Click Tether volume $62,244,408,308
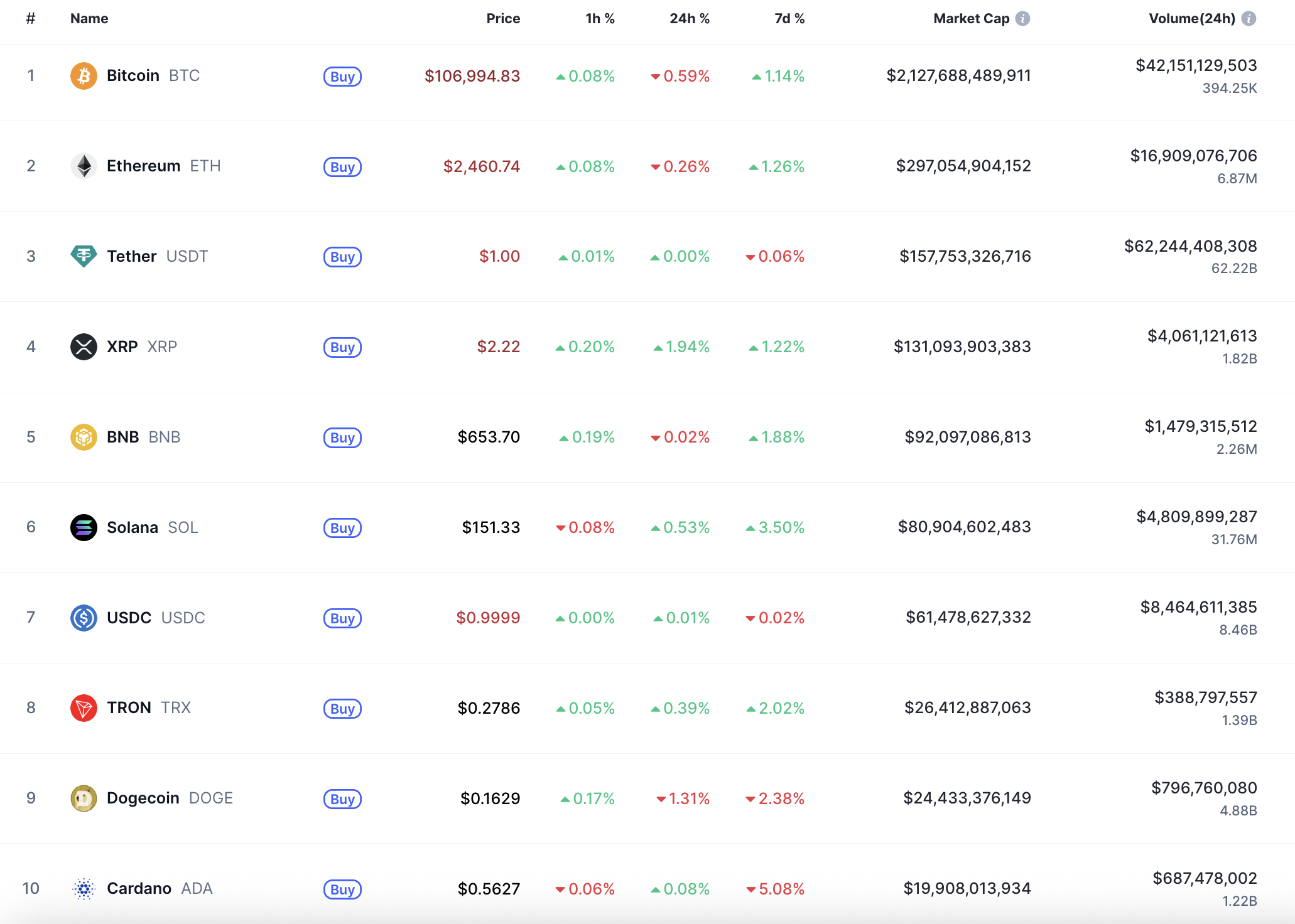This screenshot has height=924, width=1295. point(1191,246)
